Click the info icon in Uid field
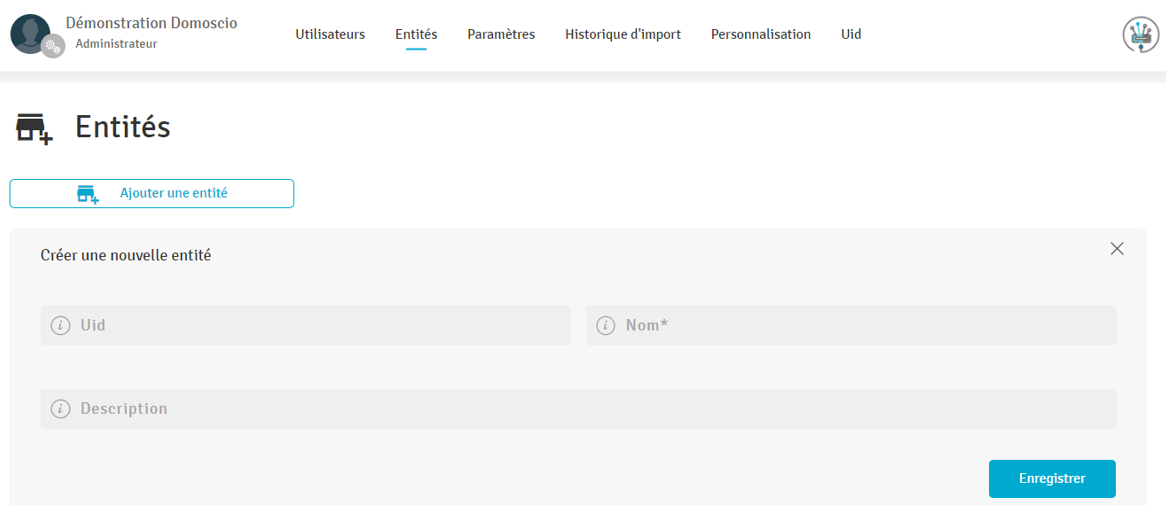1166x505 pixels. [x=60, y=326]
